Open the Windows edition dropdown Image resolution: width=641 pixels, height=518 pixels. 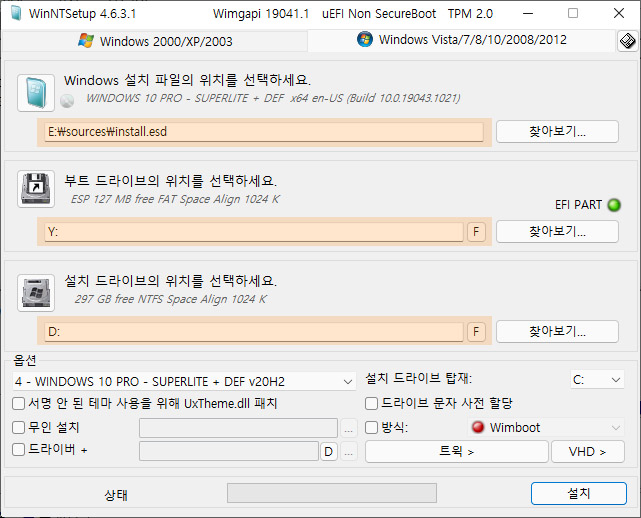click(x=184, y=381)
